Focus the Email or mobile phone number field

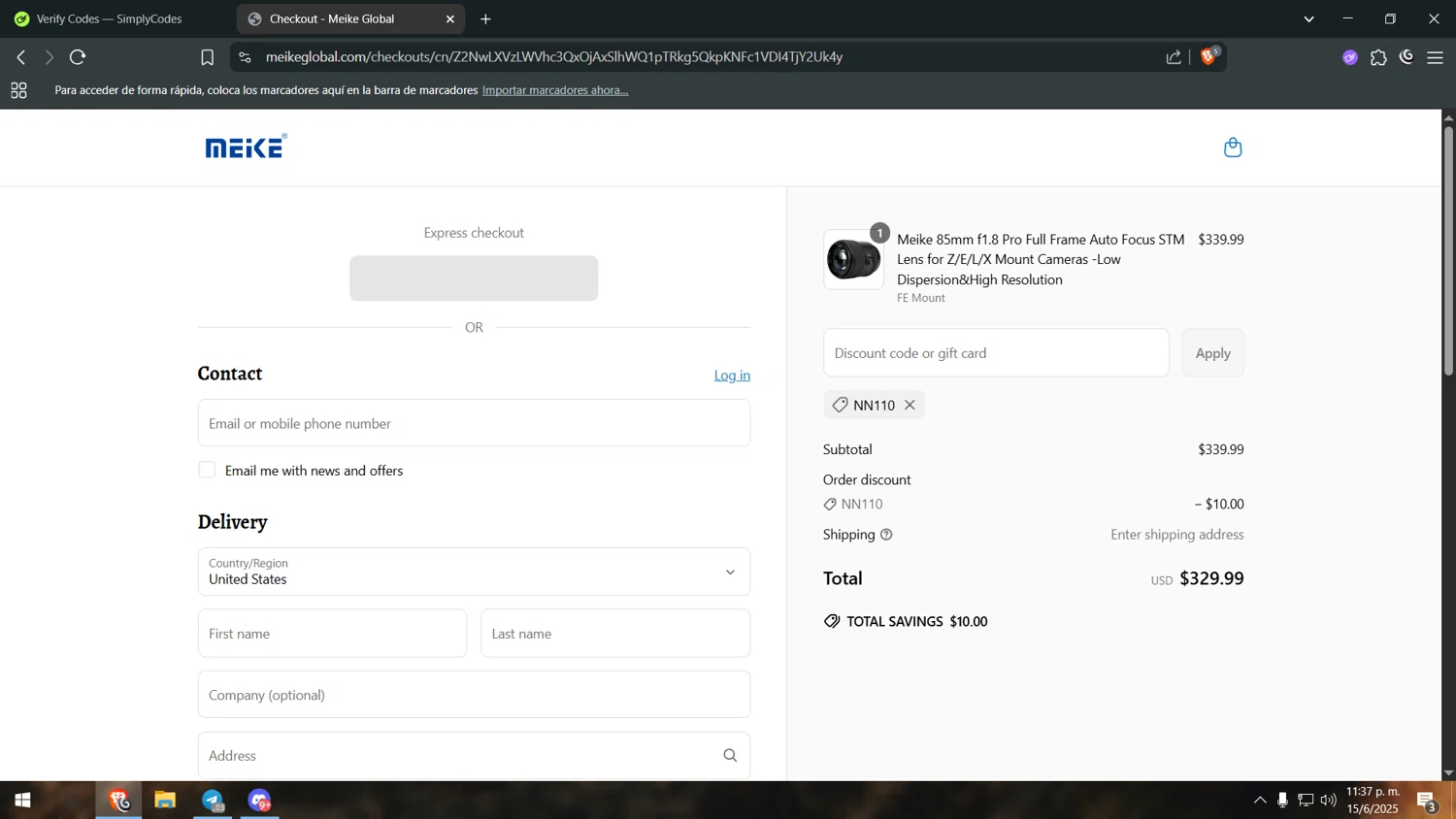tap(474, 423)
